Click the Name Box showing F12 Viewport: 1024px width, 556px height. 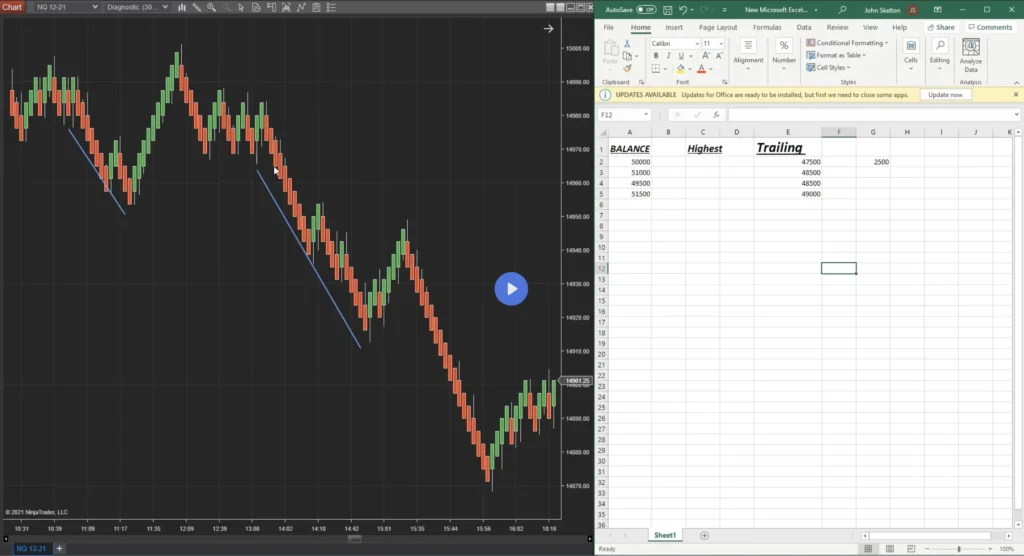tap(624, 115)
